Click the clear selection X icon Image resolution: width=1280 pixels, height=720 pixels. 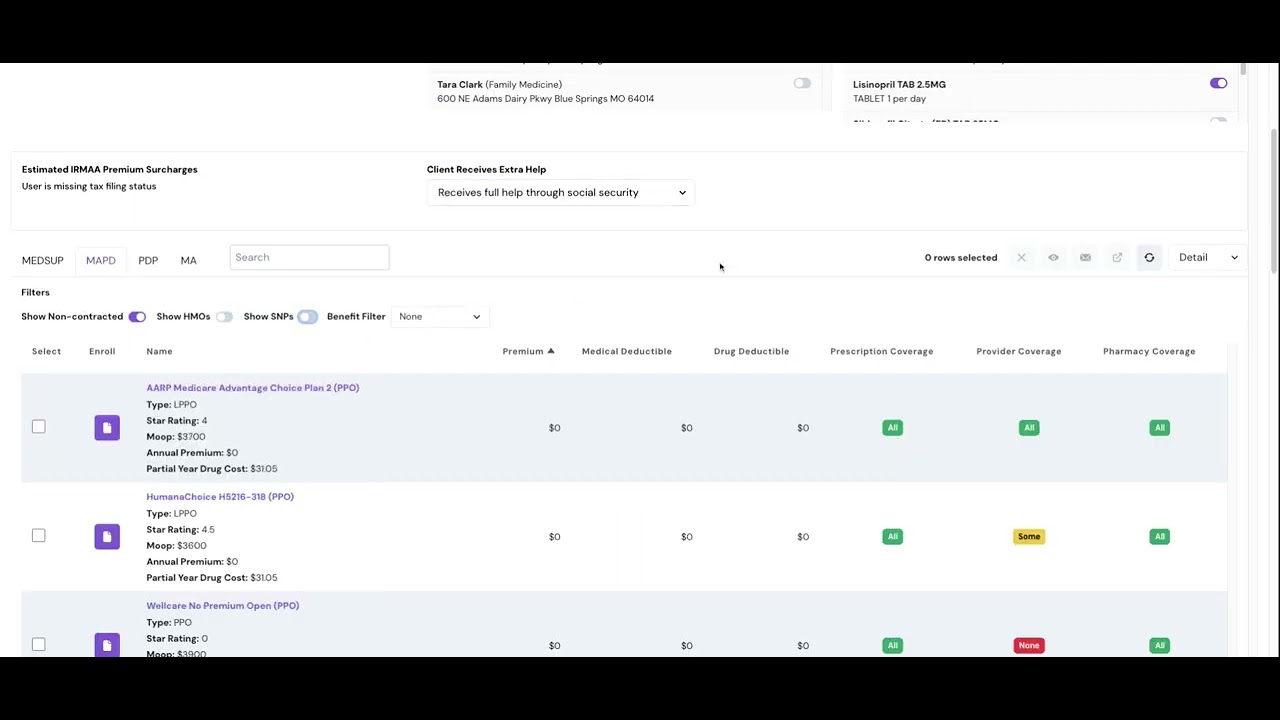coord(1021,258)
